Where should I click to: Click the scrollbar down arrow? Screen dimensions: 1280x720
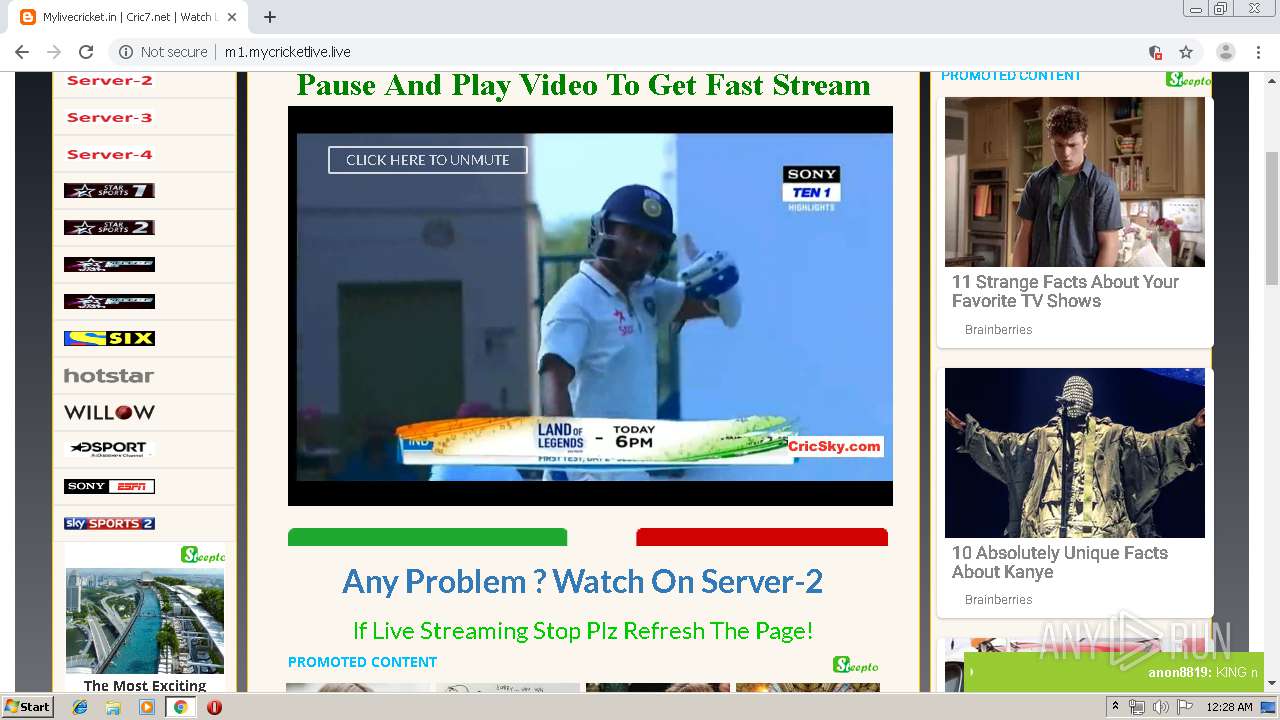[1272, 683]
